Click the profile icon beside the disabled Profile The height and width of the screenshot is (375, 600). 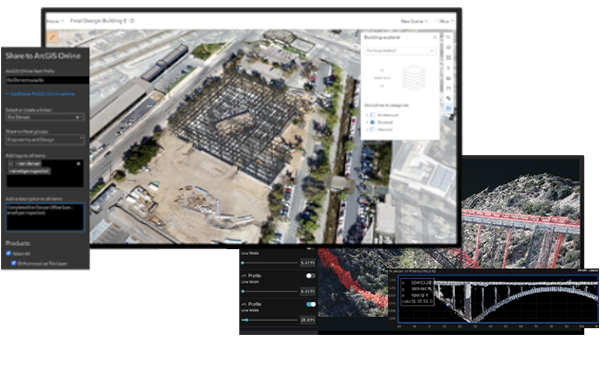pyautogui.click(x=244, y=276)
